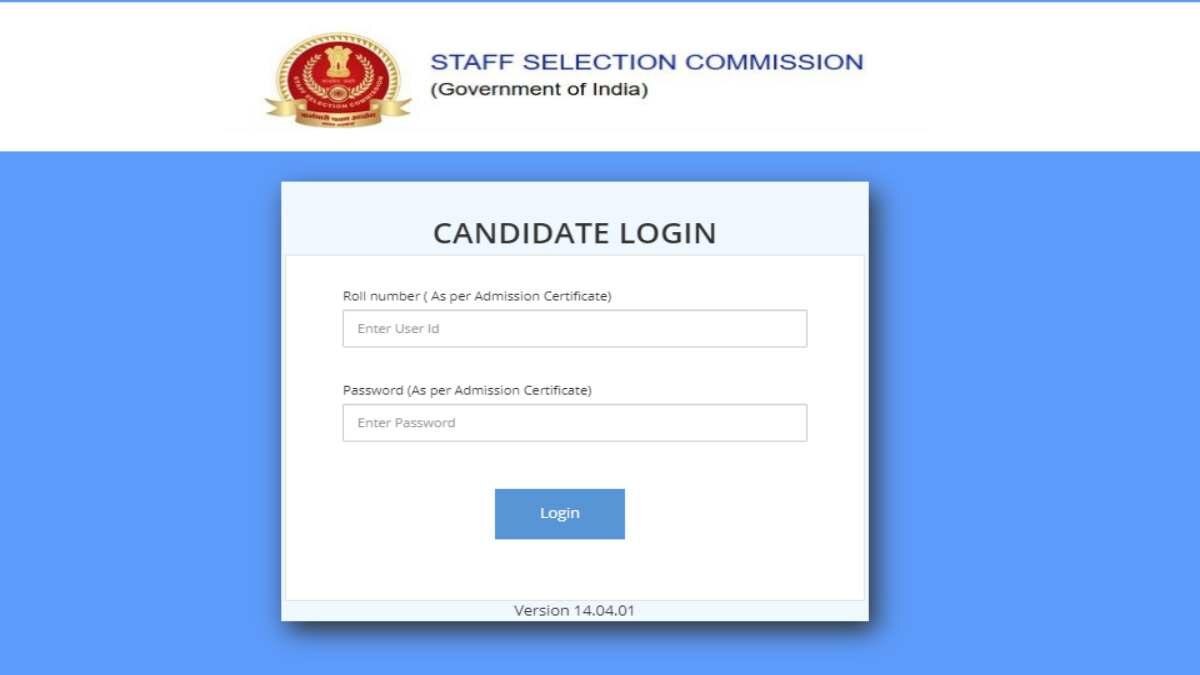This screenshot has width=1200, height=675.
Task: Focus the Enter Password field
Action: pyautogui.click(x=575, y=422)
